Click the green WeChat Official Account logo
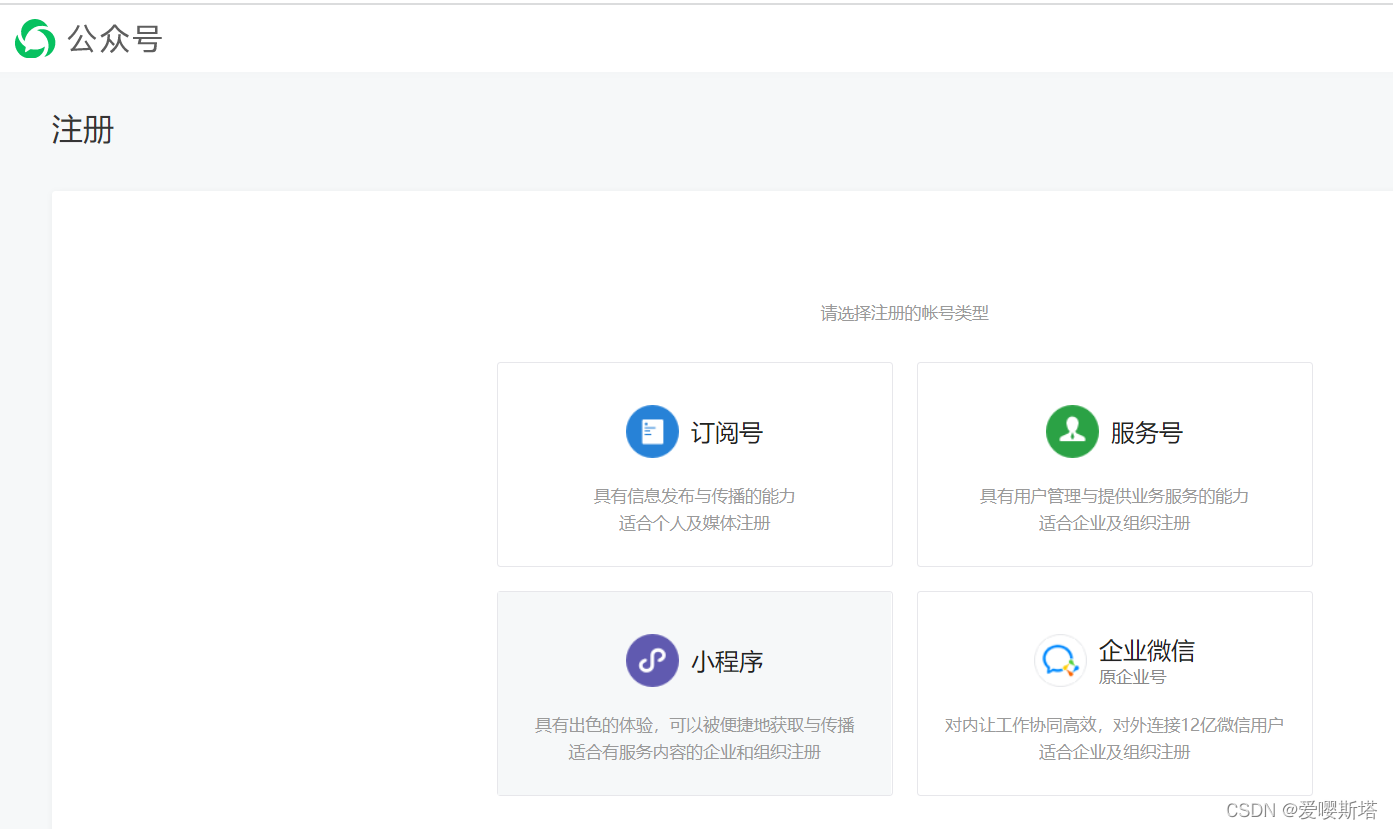The height and width of the screenshot is (829, 1393). pyautogui.click(x=35, y=39)
